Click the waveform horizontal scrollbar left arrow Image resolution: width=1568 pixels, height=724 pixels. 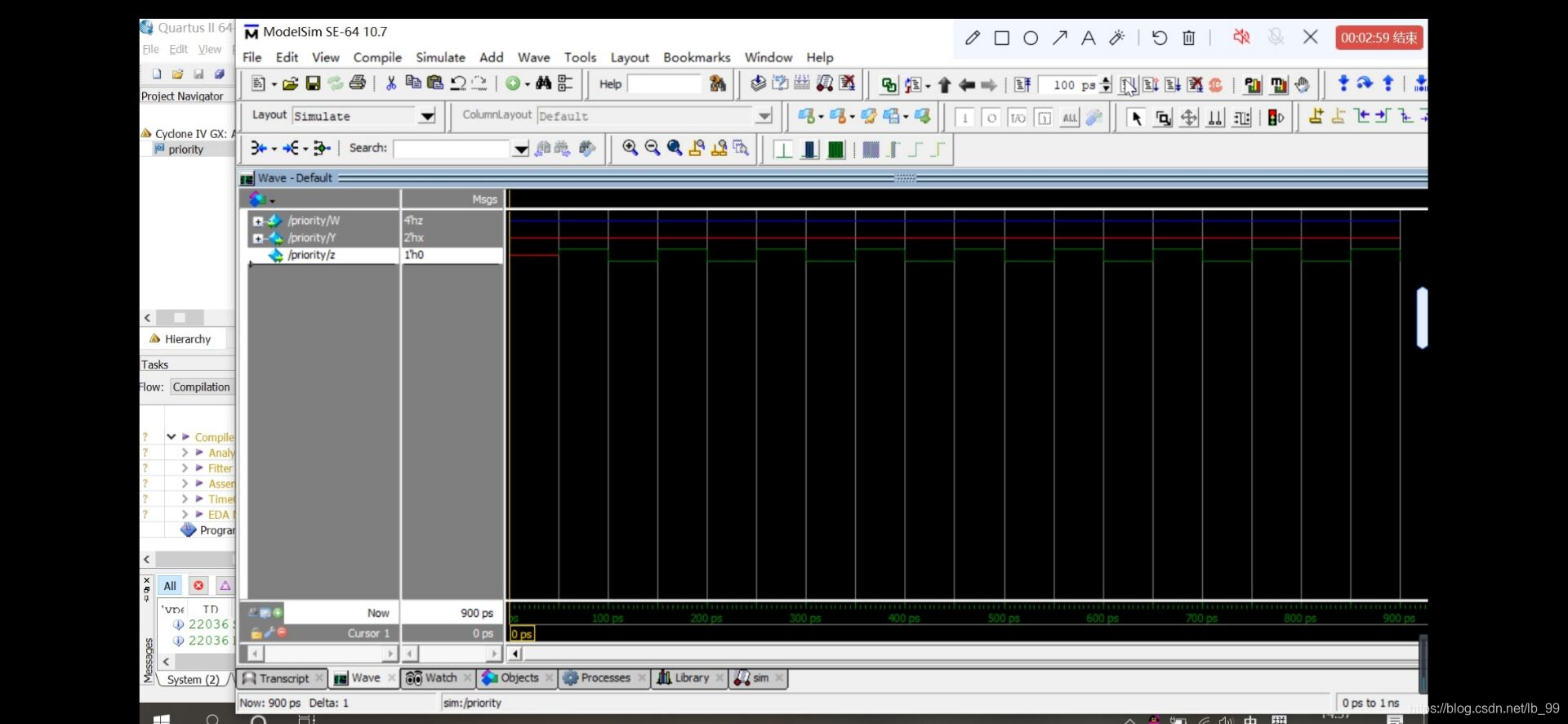tap(515, 654)
